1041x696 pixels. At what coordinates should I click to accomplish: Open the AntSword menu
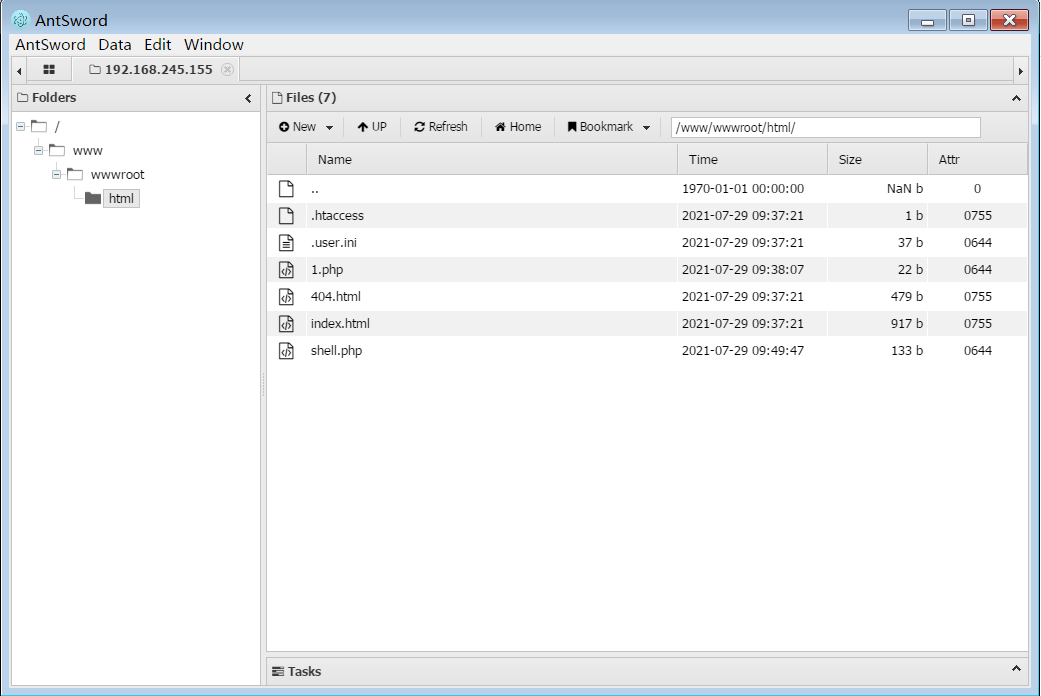[50, 44]
